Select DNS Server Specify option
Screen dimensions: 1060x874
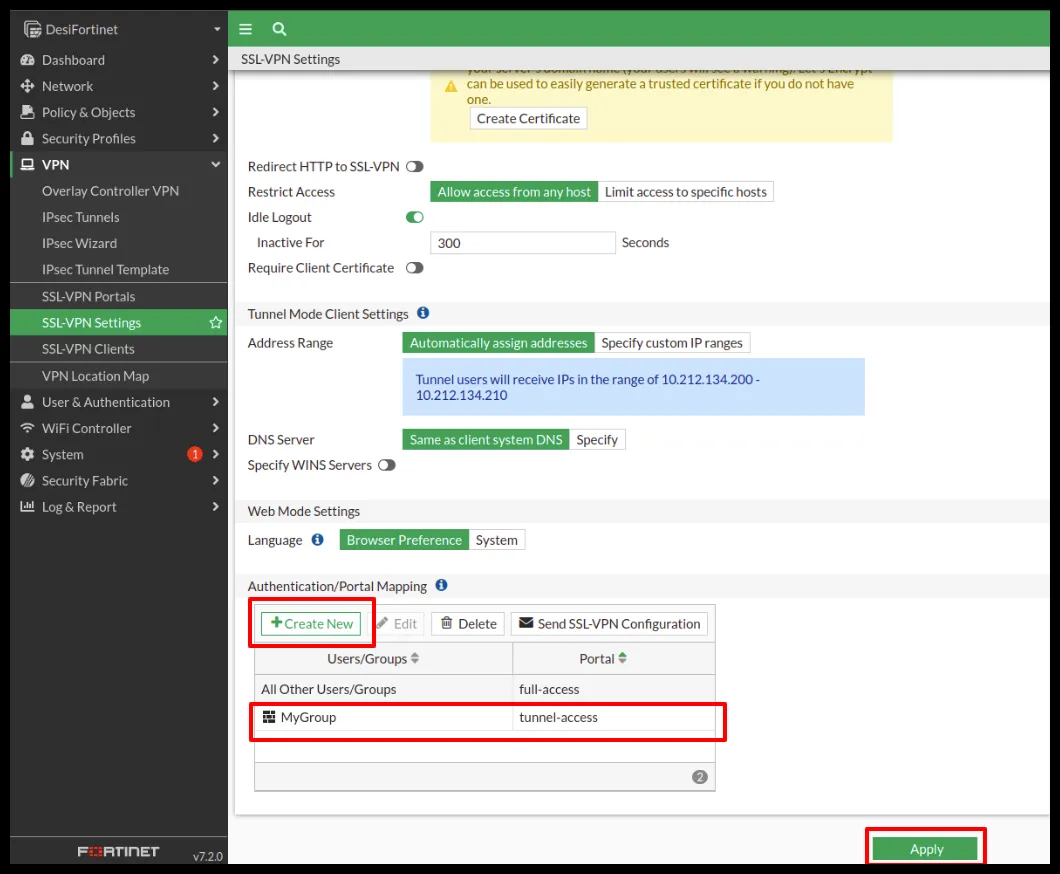tap(597, 439)
